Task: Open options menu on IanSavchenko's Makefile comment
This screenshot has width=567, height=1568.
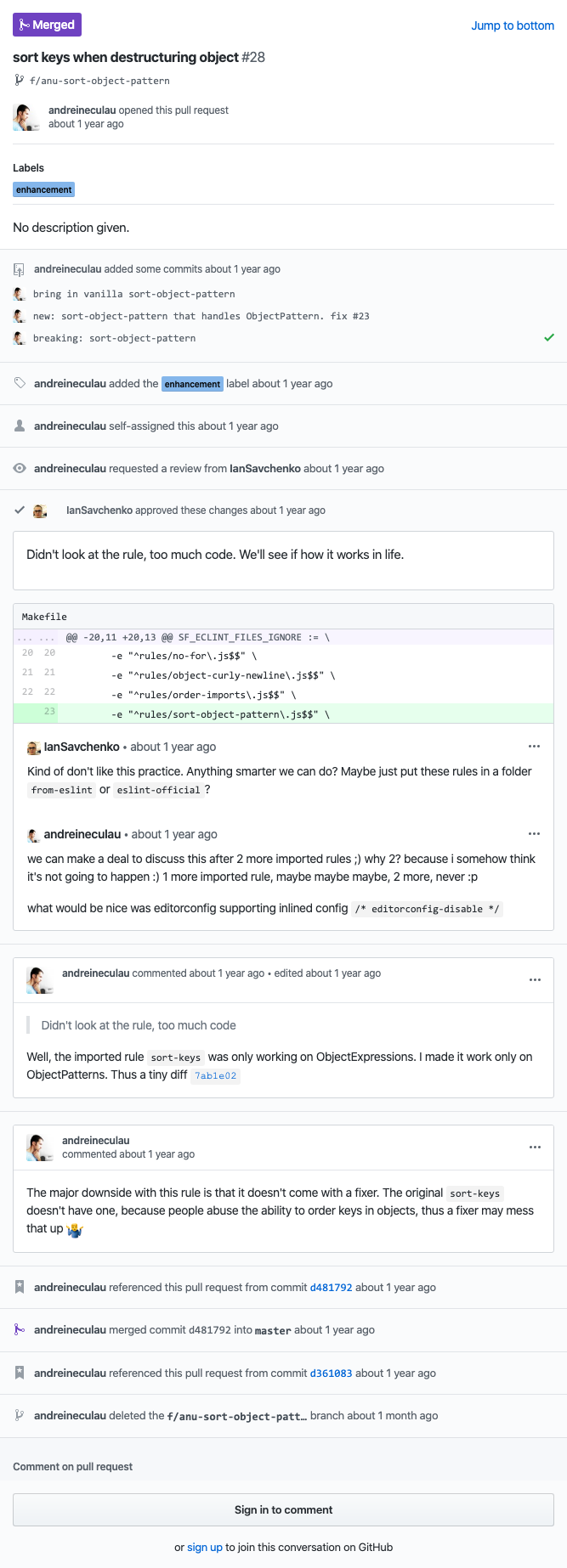Action: [534, 746]
